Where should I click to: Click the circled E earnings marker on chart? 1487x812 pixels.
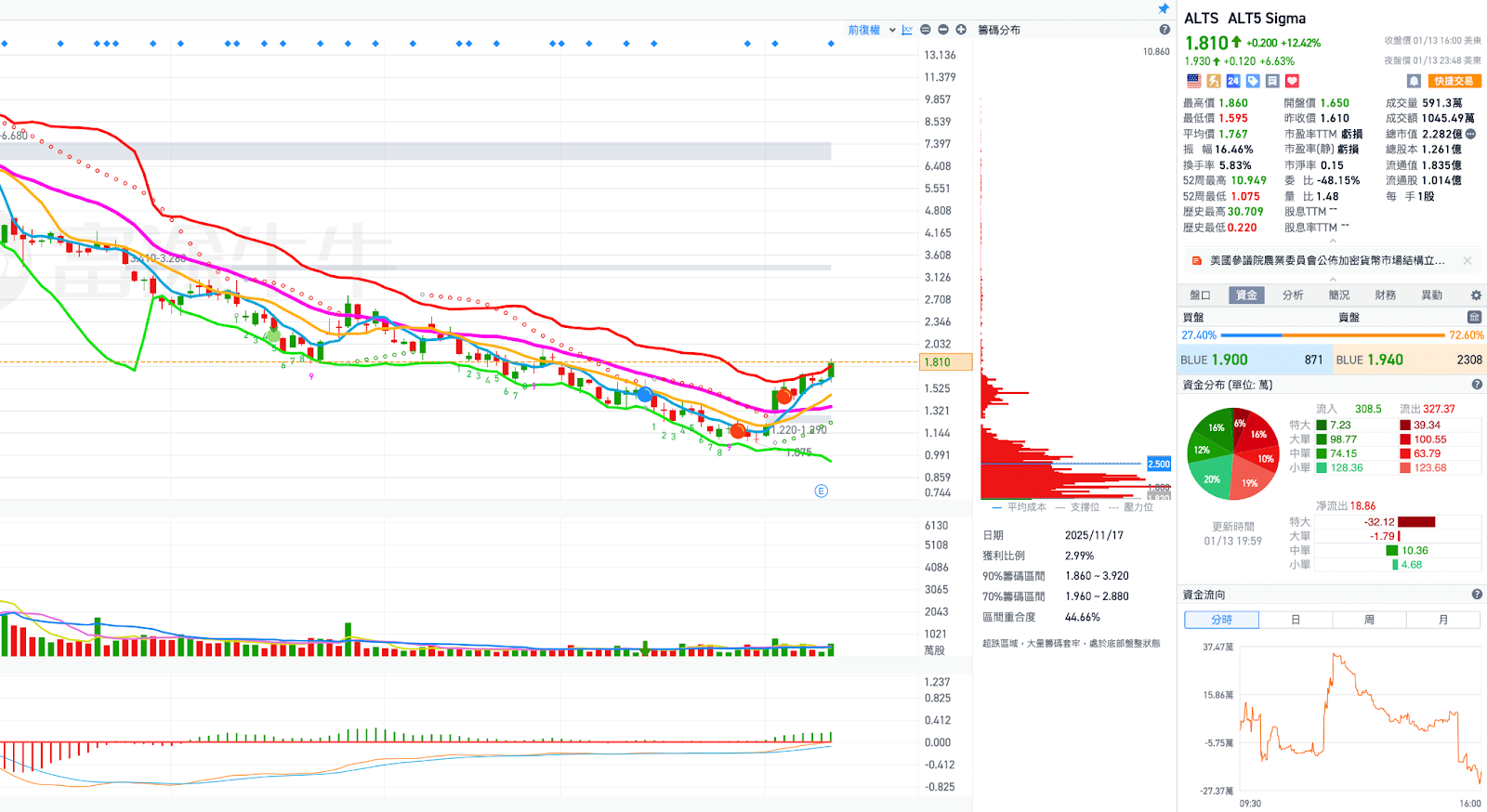click(x=821, y=491)
